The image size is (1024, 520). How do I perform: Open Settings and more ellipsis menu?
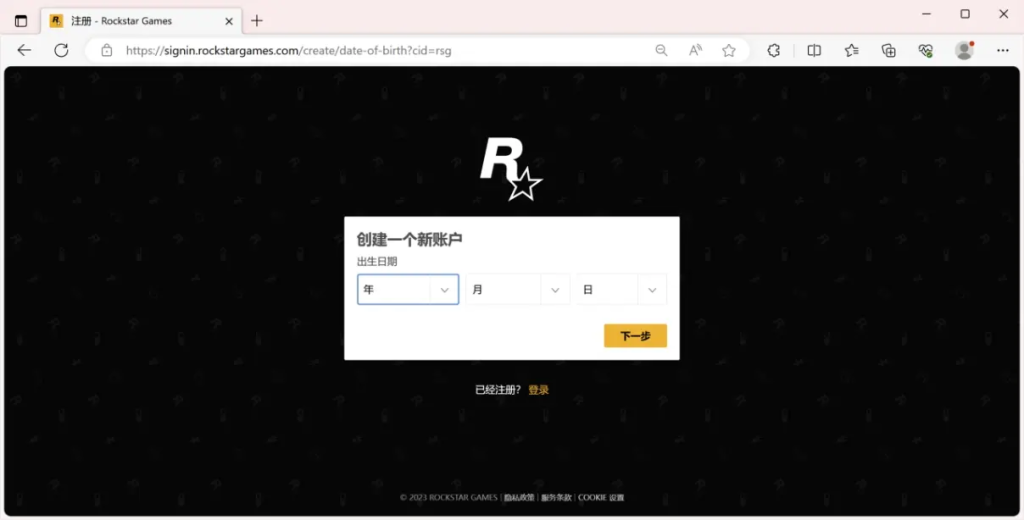pyautogui.click(x=1003, y=50)
